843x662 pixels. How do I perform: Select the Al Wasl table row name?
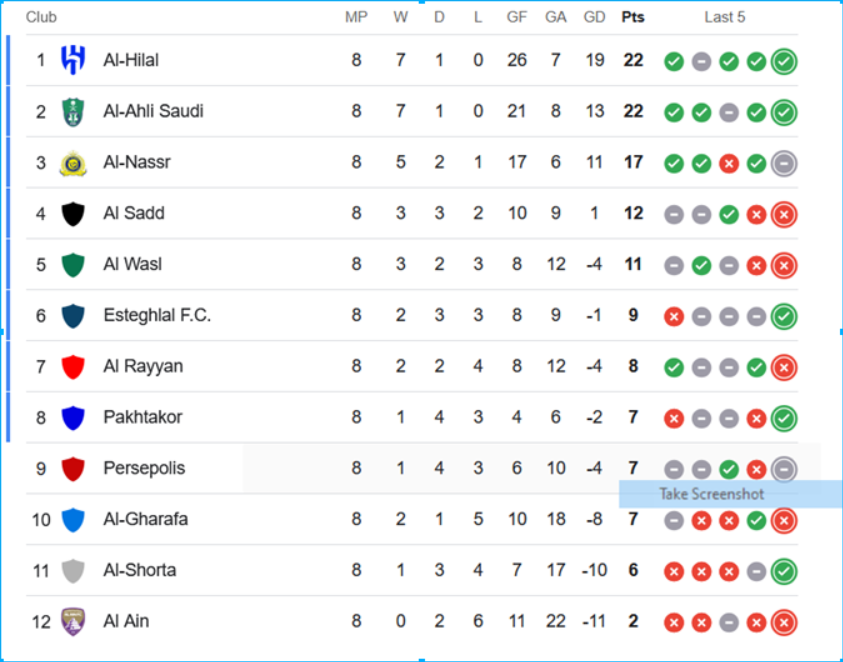click(133, 264)
